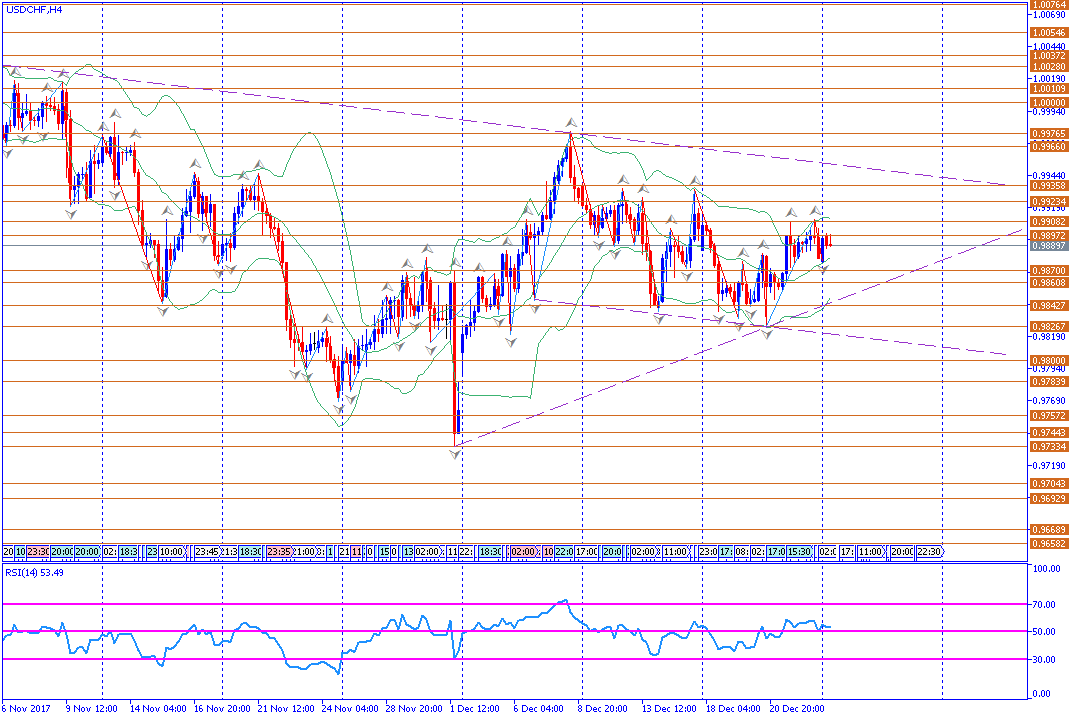The width and height of the screenshot is (1080, 720).
Task: Select the 0.96929 level label
Action: click(1049, 498)
